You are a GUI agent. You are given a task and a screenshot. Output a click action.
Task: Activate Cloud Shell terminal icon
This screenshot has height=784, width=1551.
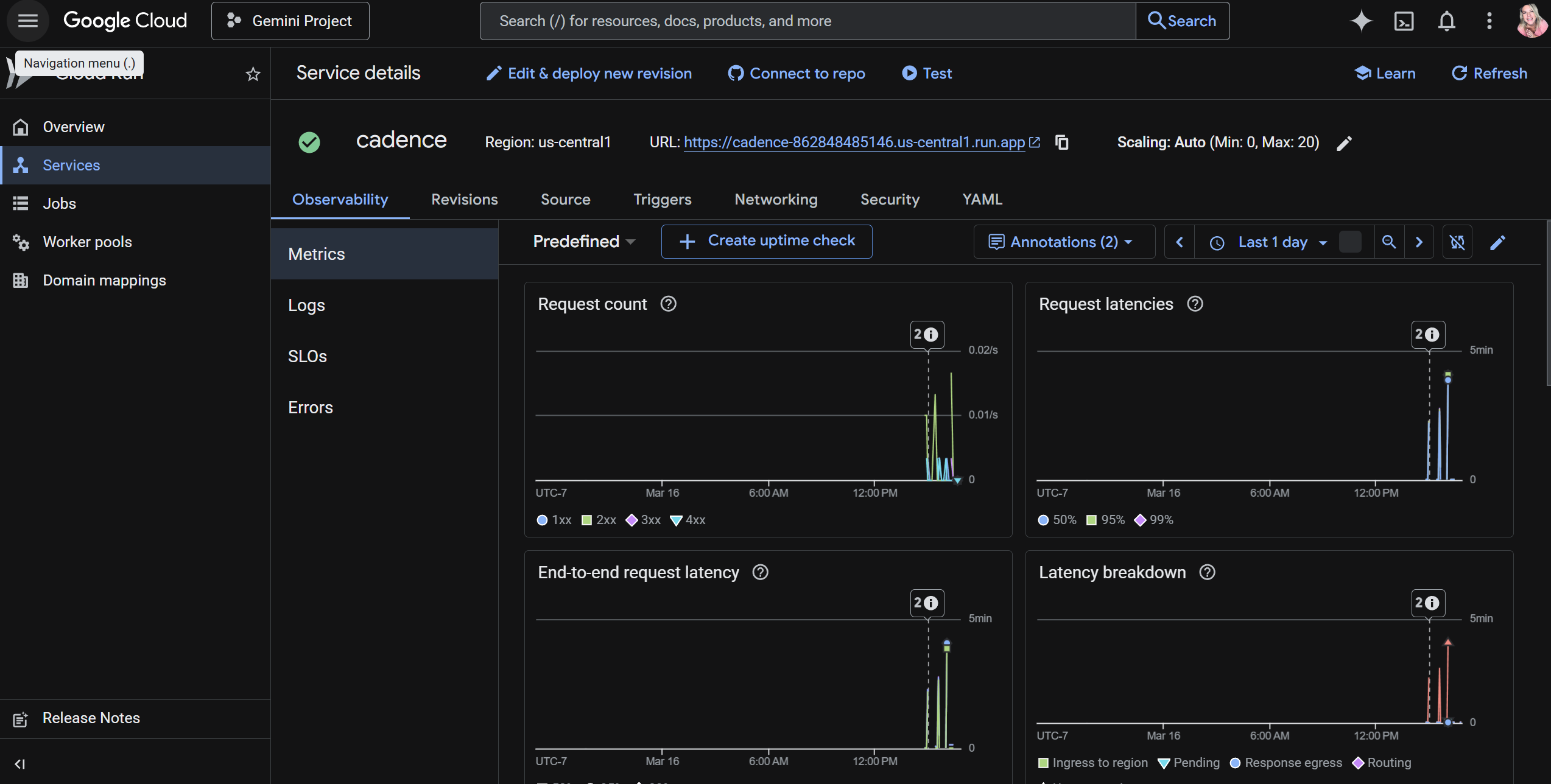click(x=1404, y=21)
